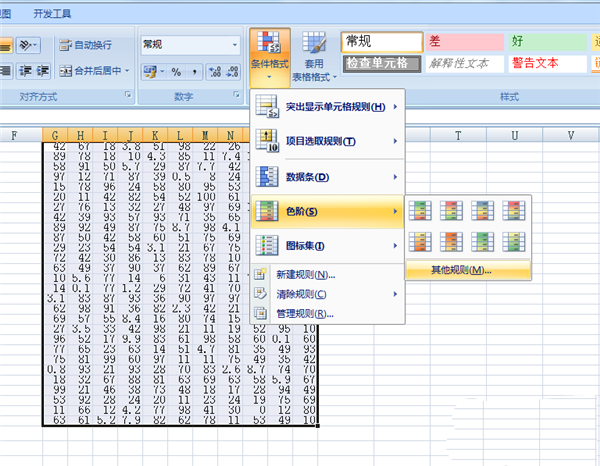Open Color Scales (色阶) menu item
600x466 pixels.
pos(327,211)
